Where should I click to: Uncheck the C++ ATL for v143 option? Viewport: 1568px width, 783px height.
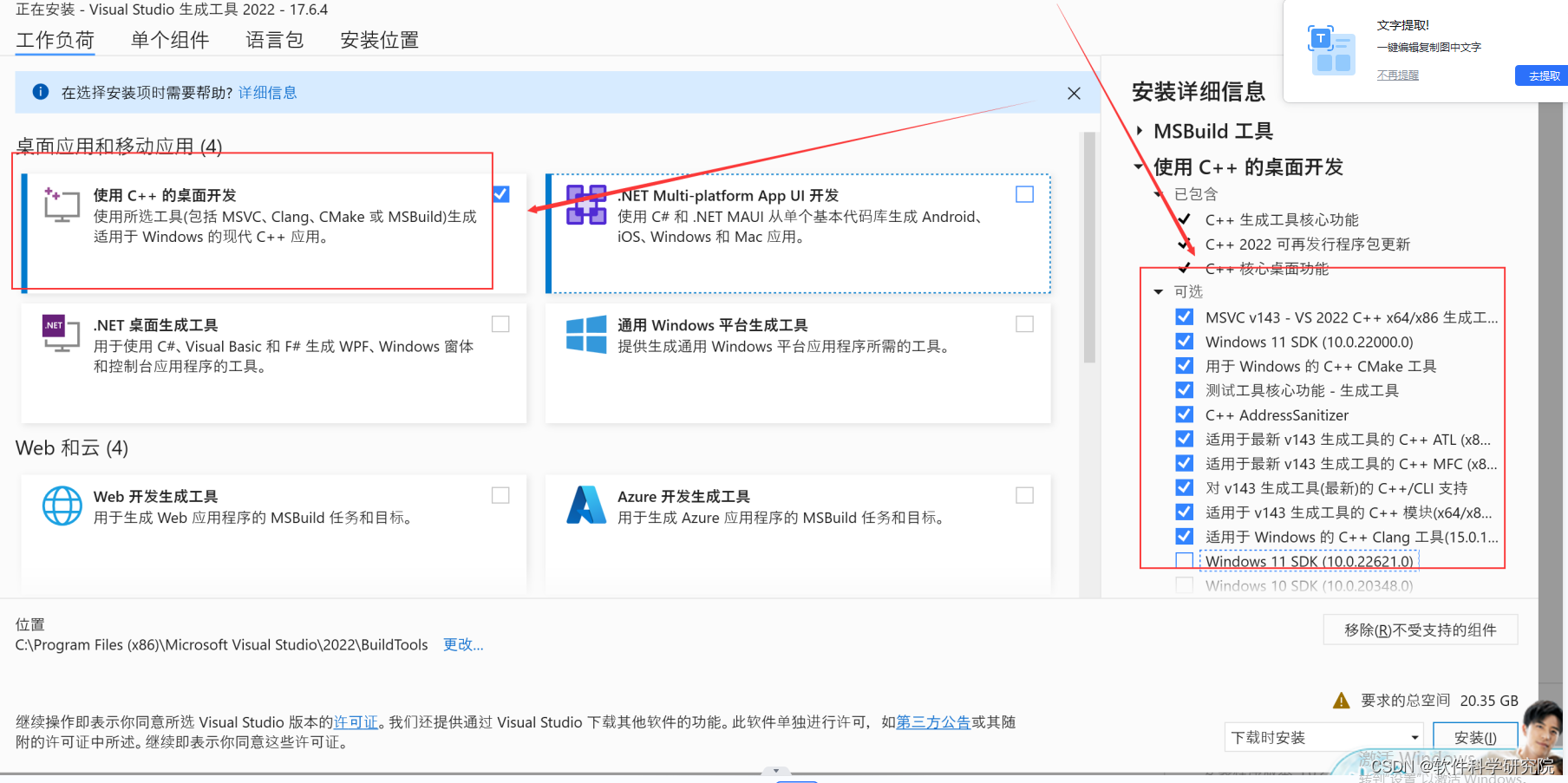click(x=1184, y=439)
